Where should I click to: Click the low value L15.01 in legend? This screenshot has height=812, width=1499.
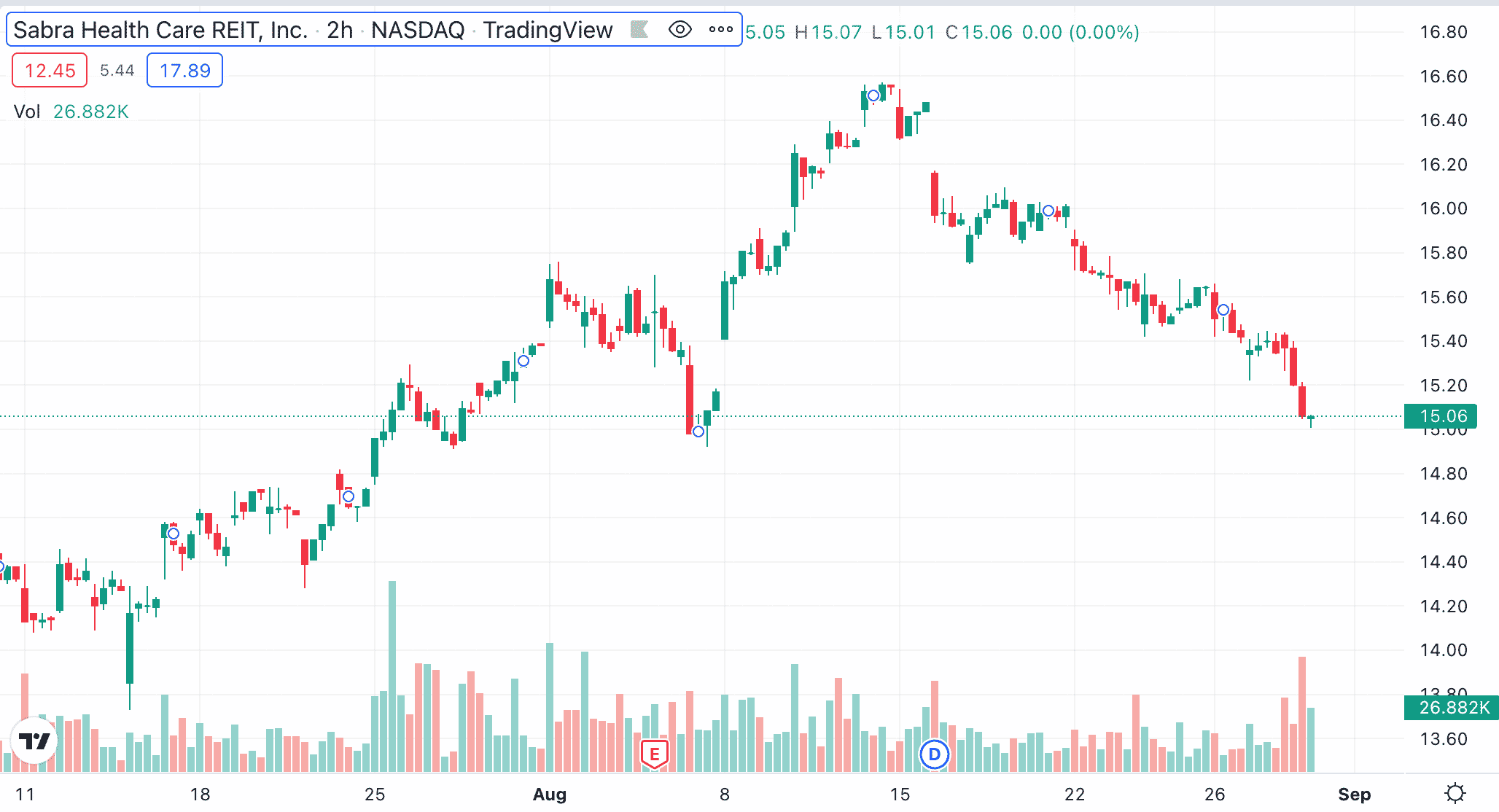point(903,32)
